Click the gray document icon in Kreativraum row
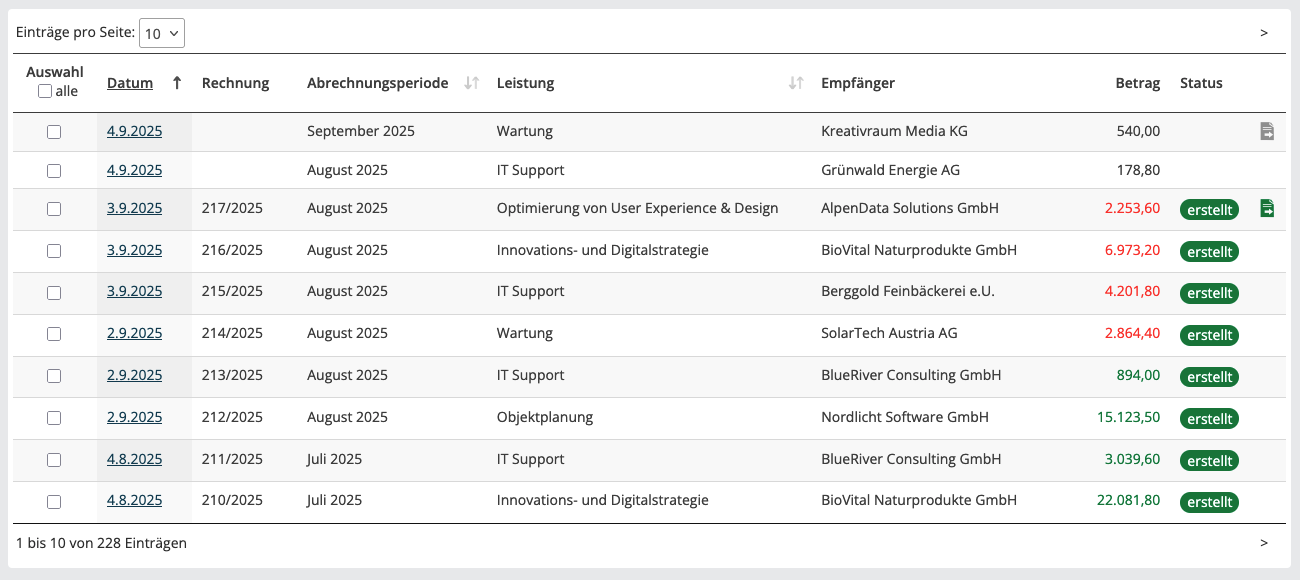Viewport: 1300px width, 580px height. 1267,131
